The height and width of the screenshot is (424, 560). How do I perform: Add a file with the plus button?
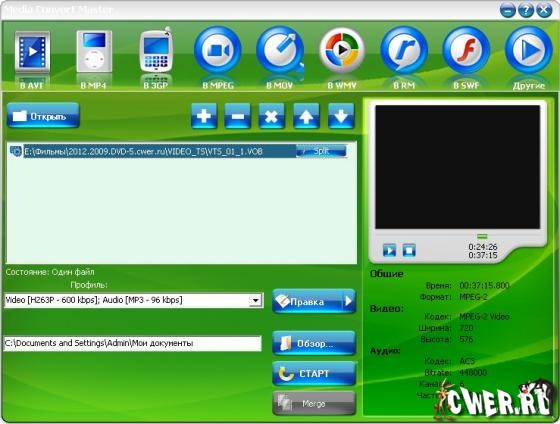click(x=204, y=116)
